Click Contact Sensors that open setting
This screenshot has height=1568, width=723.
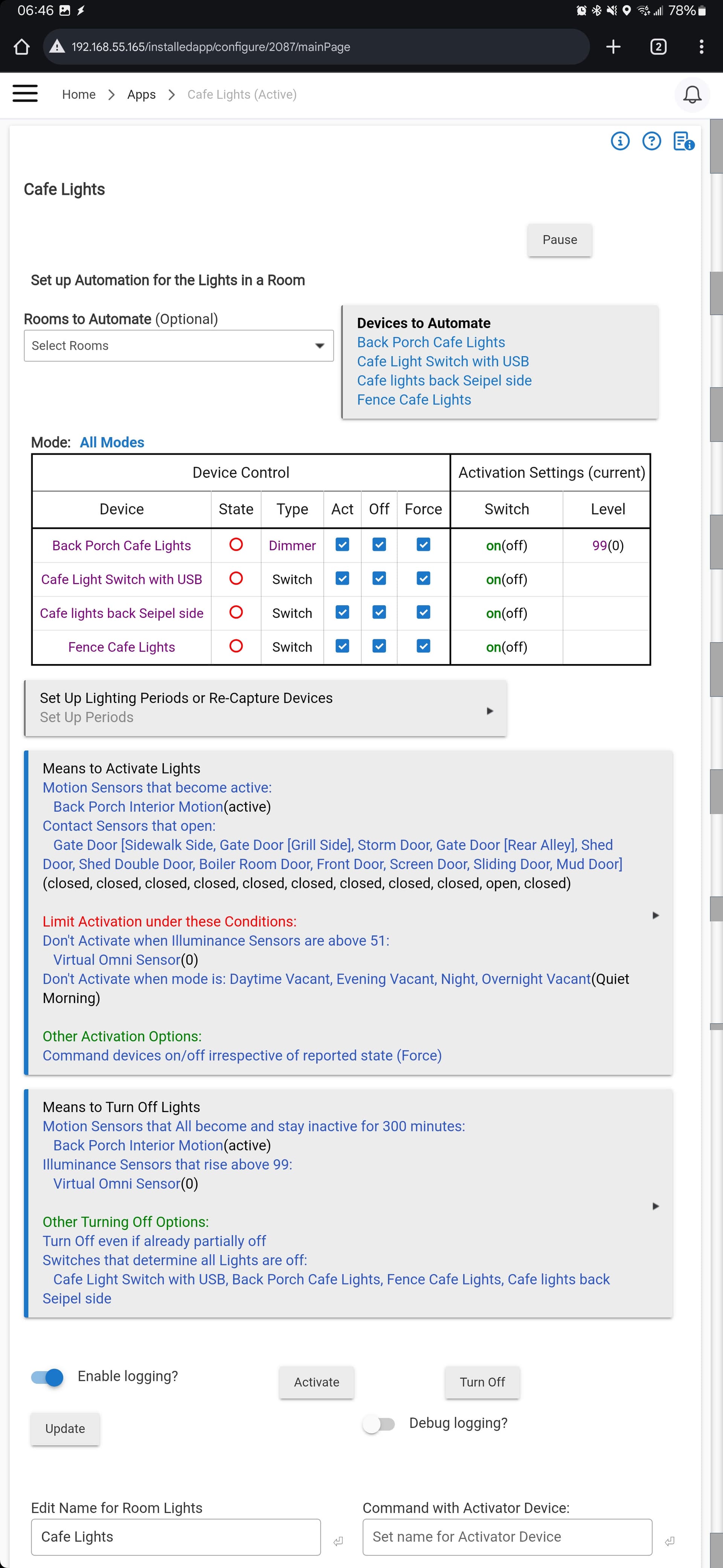coord(129,826)
